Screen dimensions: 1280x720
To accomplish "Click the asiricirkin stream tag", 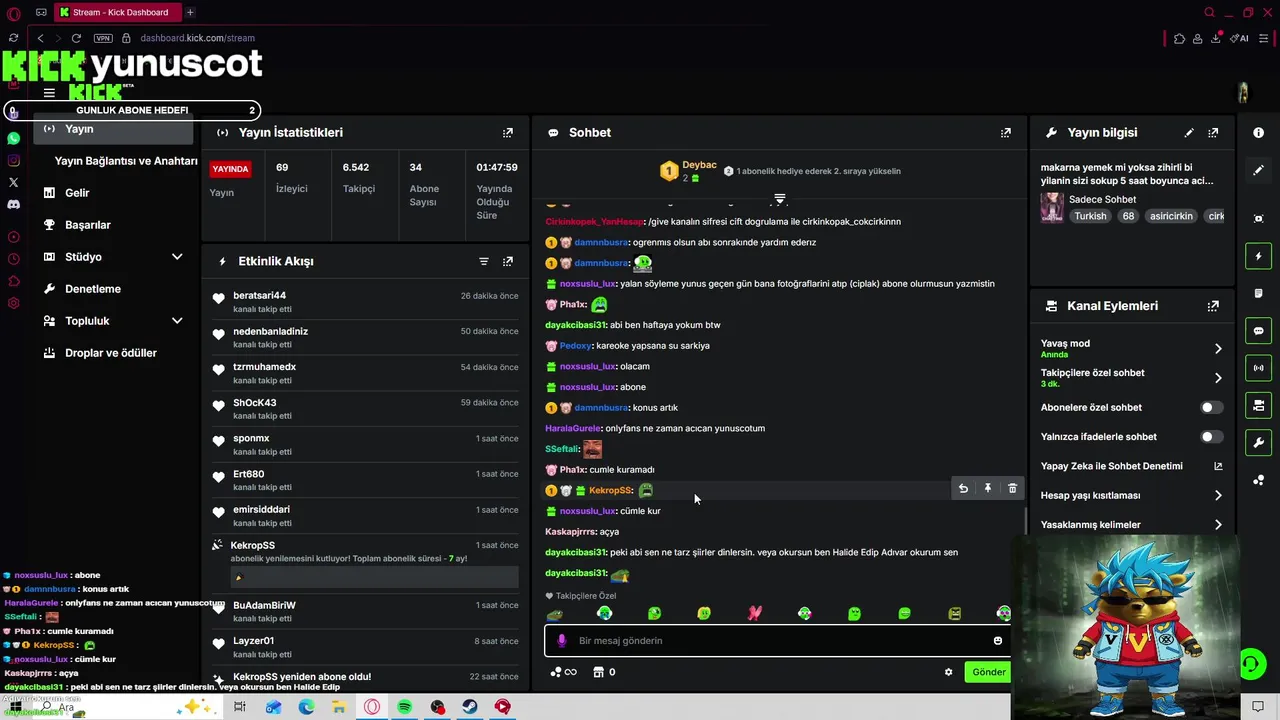I will point(1171,216).
